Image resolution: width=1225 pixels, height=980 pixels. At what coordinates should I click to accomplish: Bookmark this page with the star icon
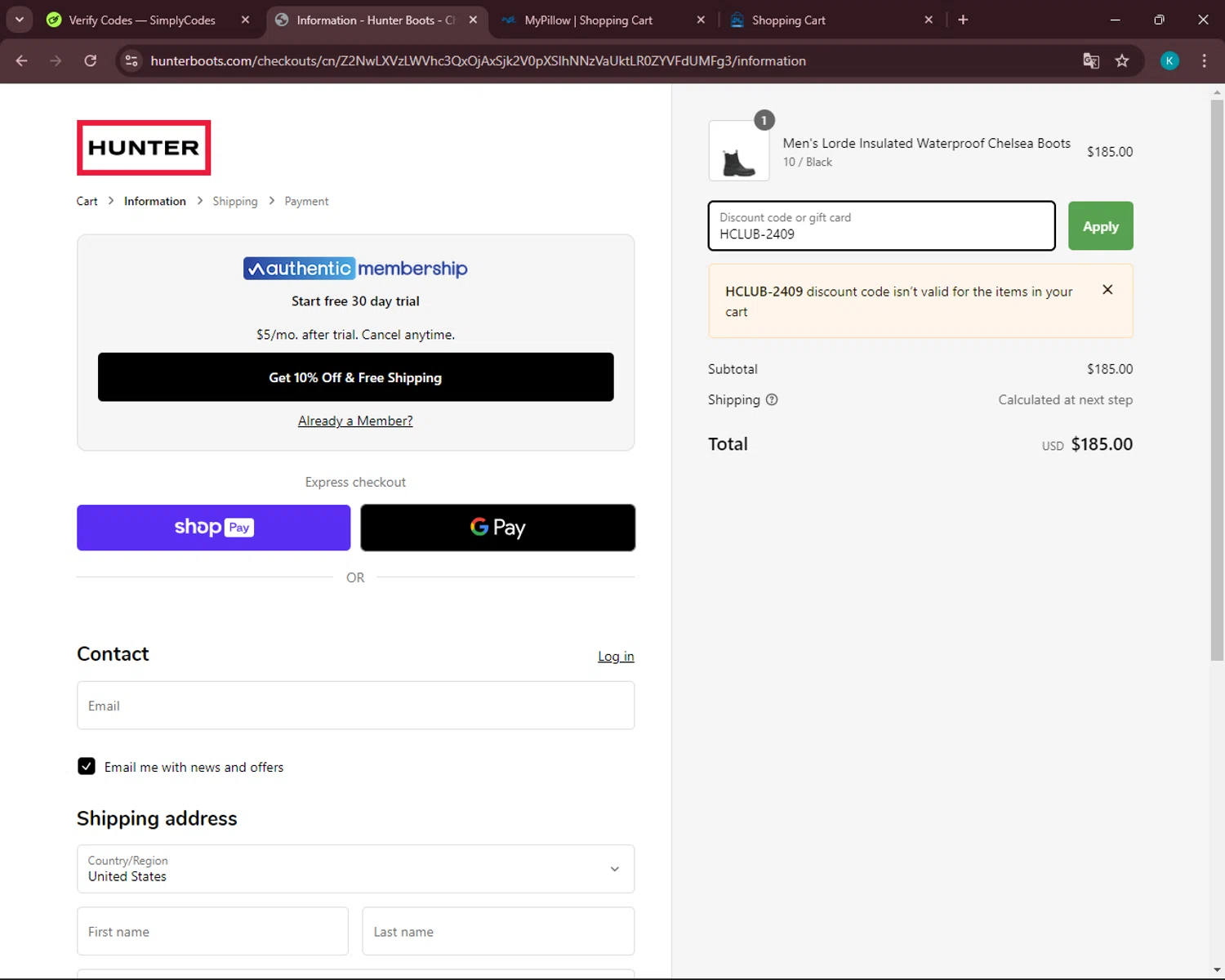click(x=1122, y=60)
